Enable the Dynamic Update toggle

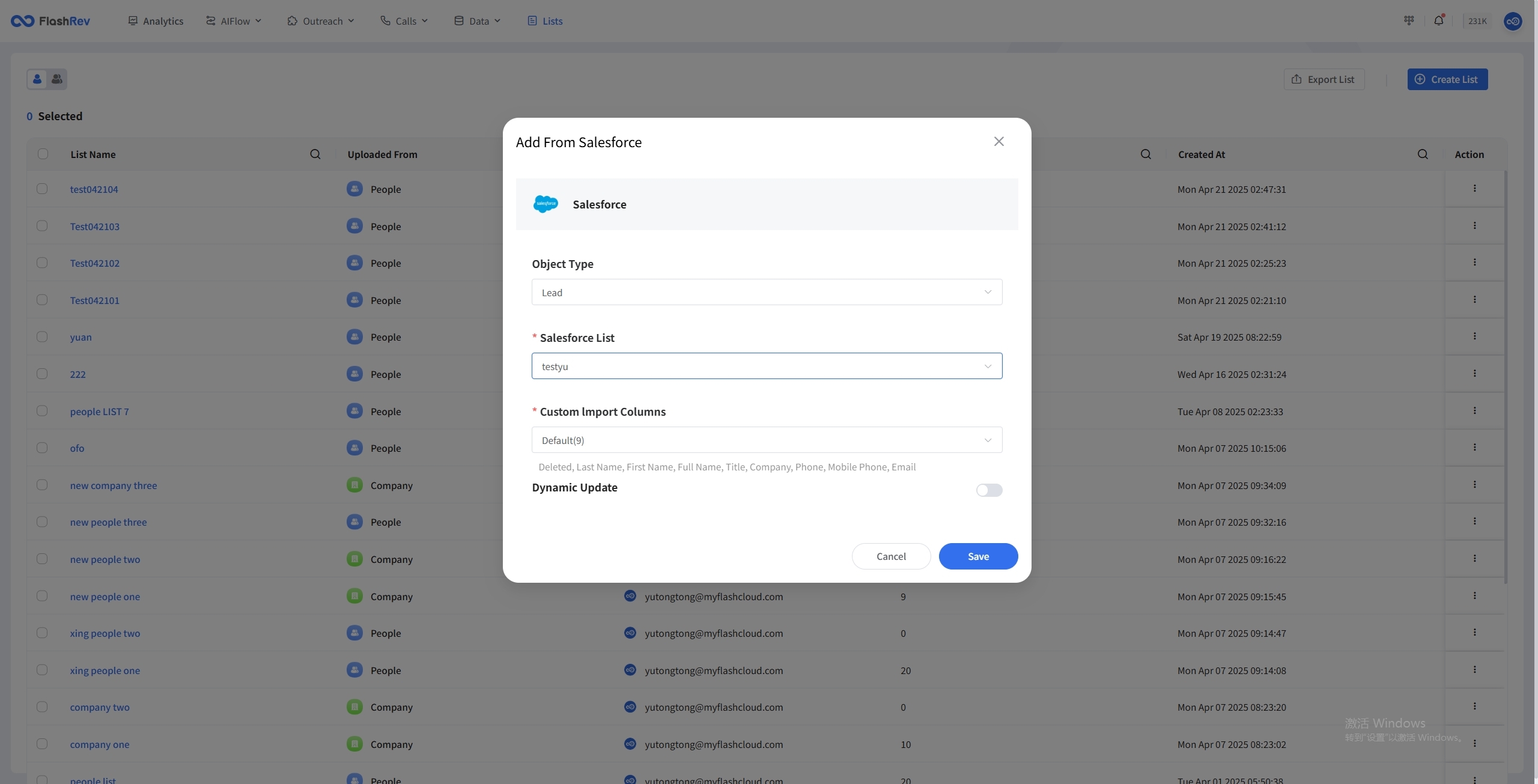click(x=989, y=490)
